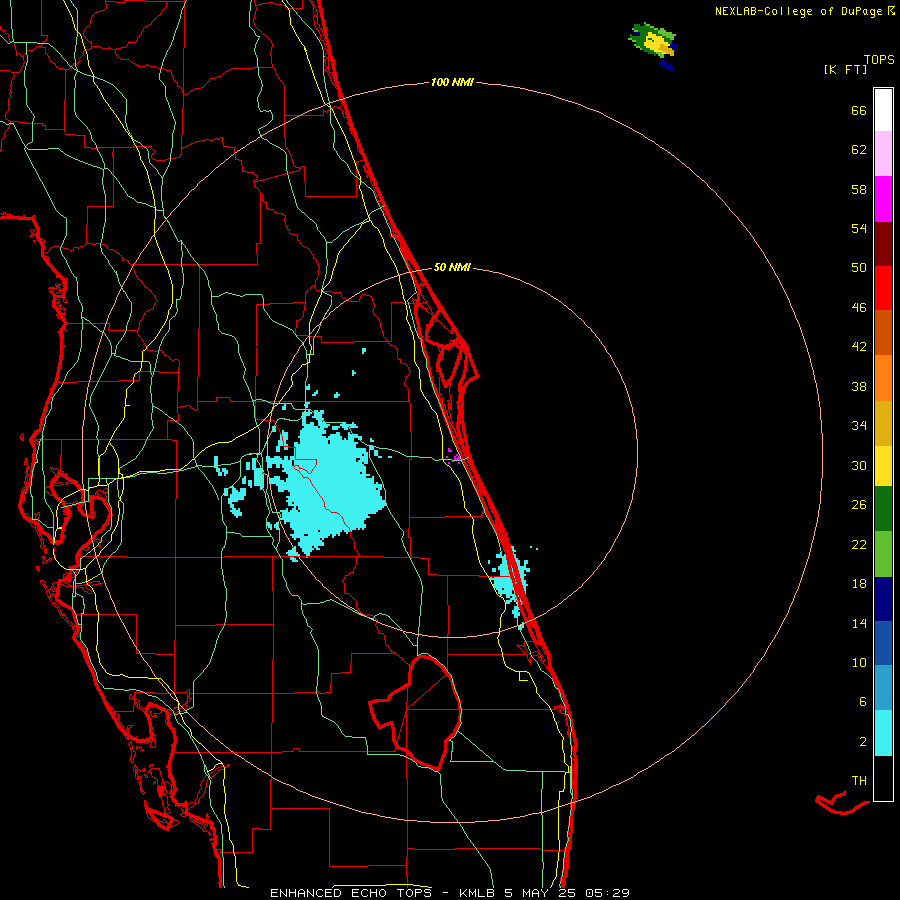Click the TOPS legend title
Screen dimensions: 900x900
pos(879,59)
